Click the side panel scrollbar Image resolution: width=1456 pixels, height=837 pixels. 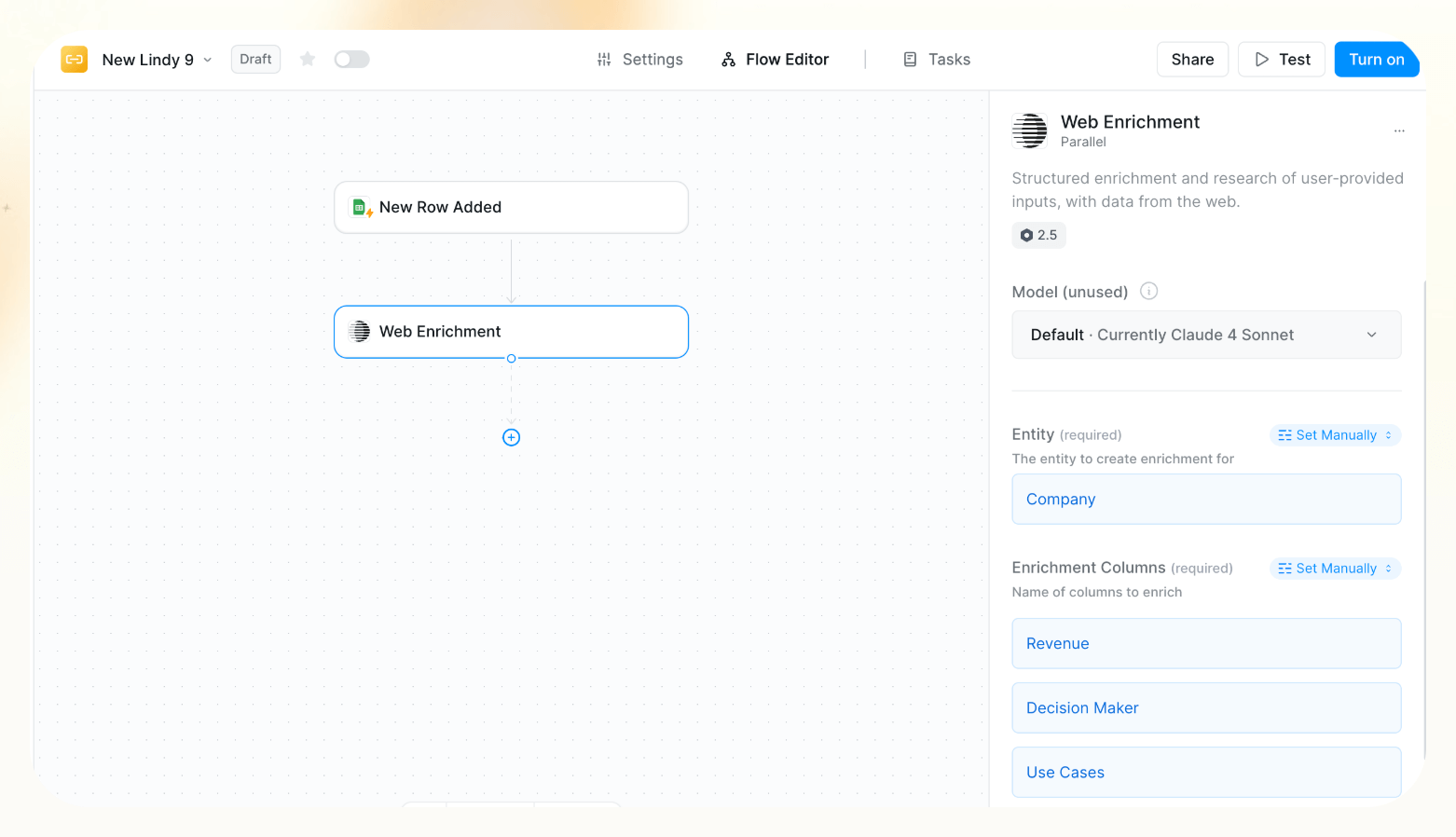coord(1424,522)
